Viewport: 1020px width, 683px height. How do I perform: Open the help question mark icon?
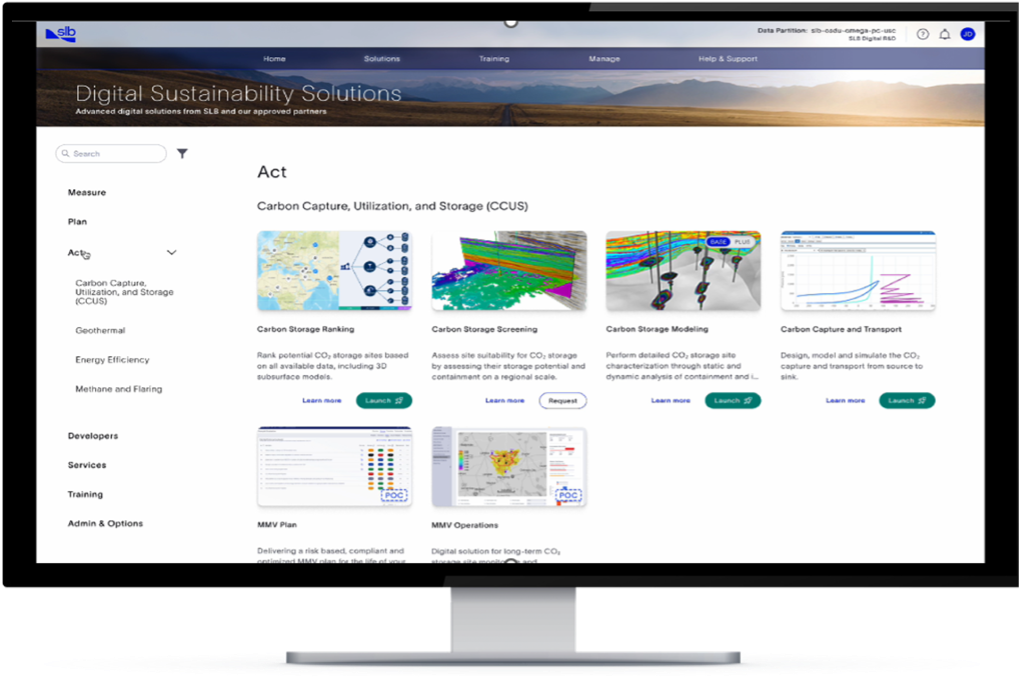click(x=922, y=34)
